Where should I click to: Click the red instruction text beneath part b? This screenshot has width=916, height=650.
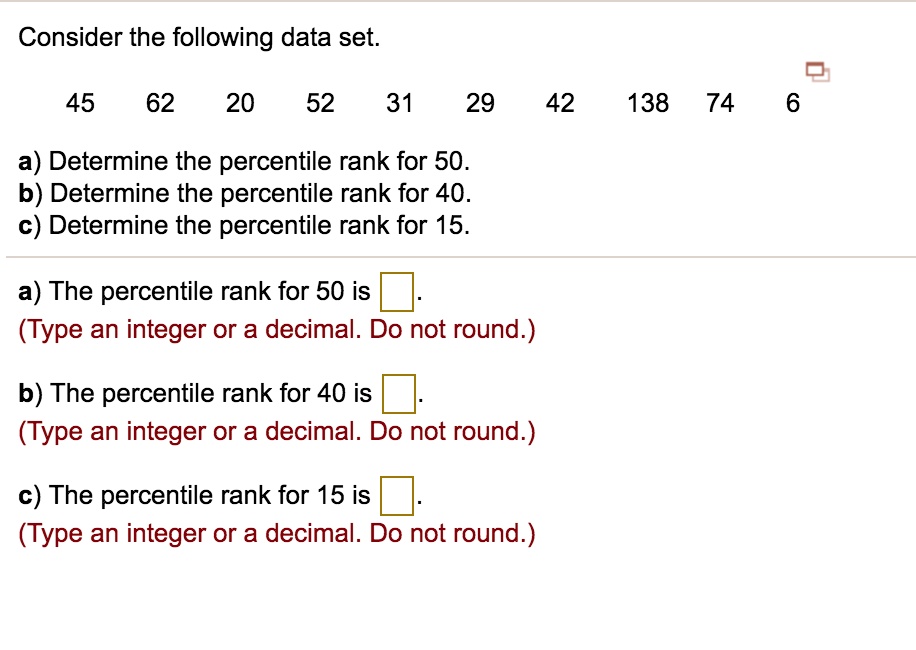(276, 431)
